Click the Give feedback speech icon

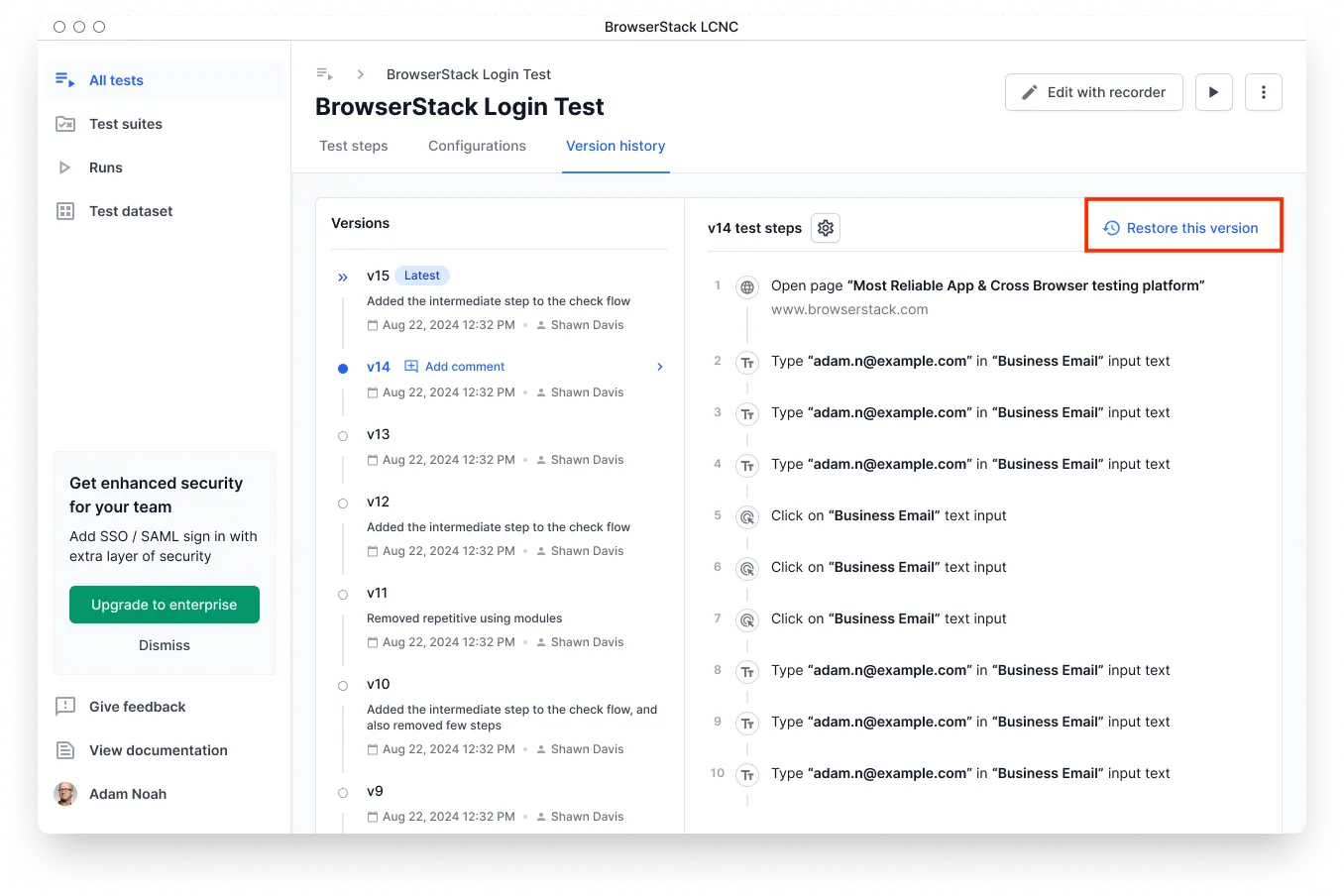[65, 707]
